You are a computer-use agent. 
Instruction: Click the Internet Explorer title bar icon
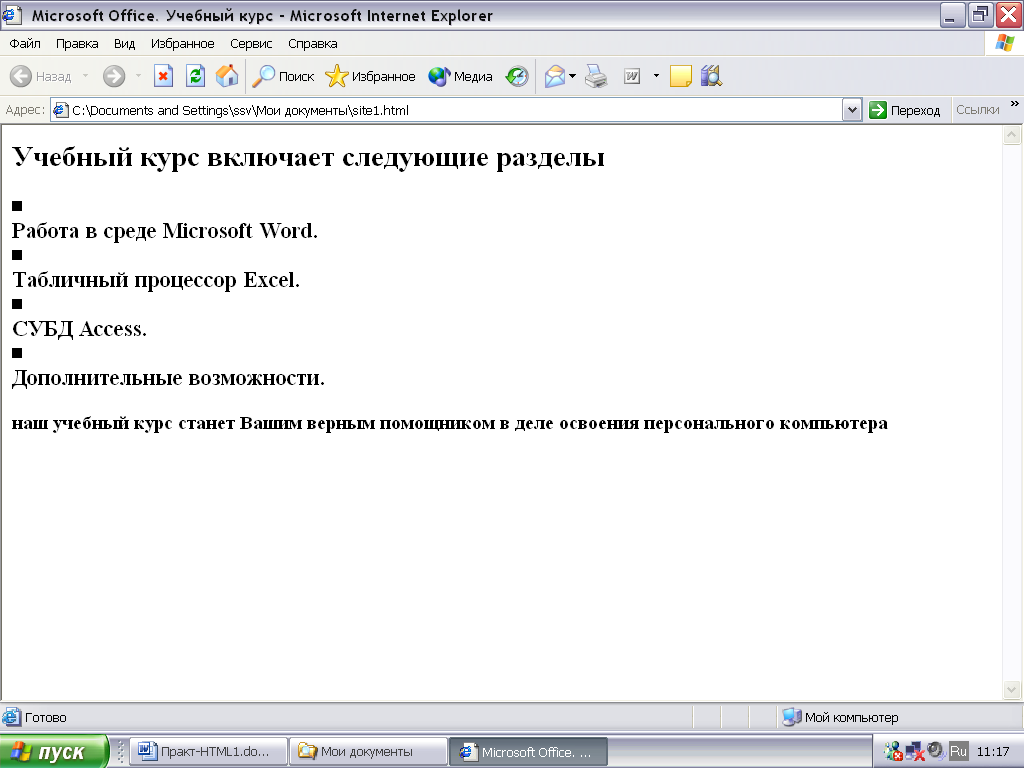[x=12, y=14]
